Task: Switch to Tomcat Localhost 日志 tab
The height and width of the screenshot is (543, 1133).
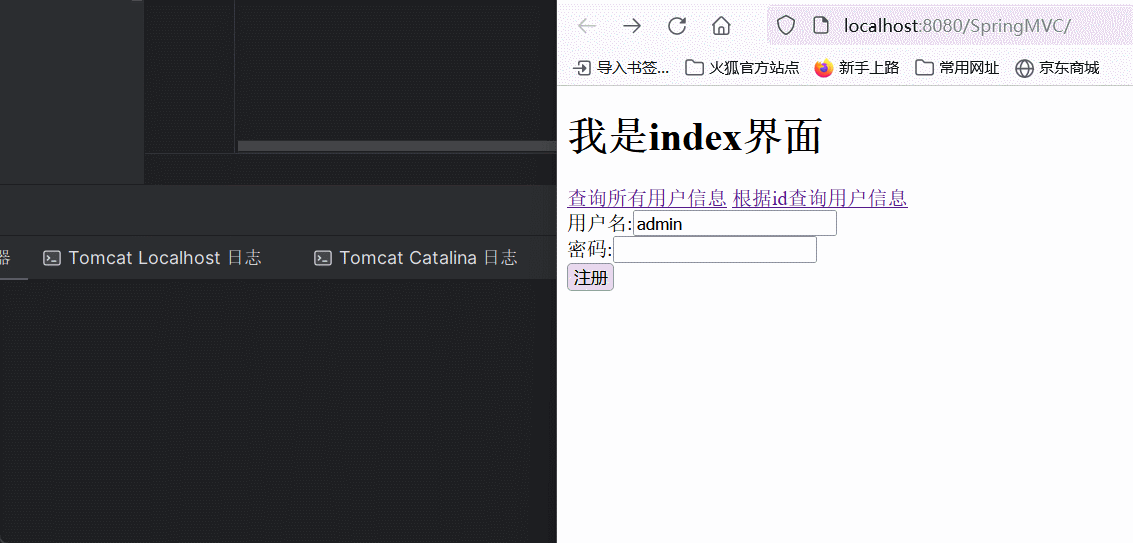Action: [152, 257]
